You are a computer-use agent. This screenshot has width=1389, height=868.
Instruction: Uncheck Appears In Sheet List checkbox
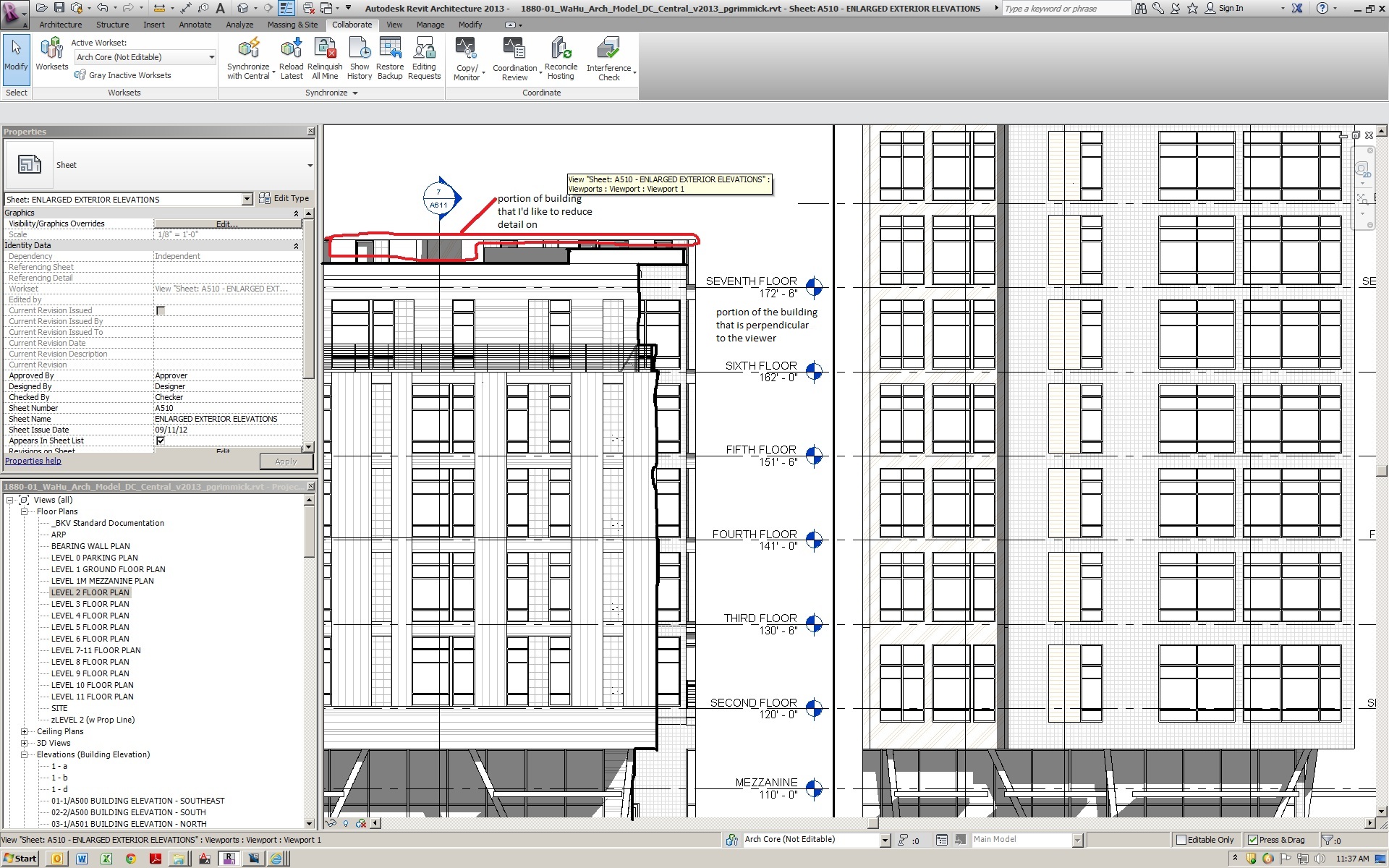(x=161, y=441)
